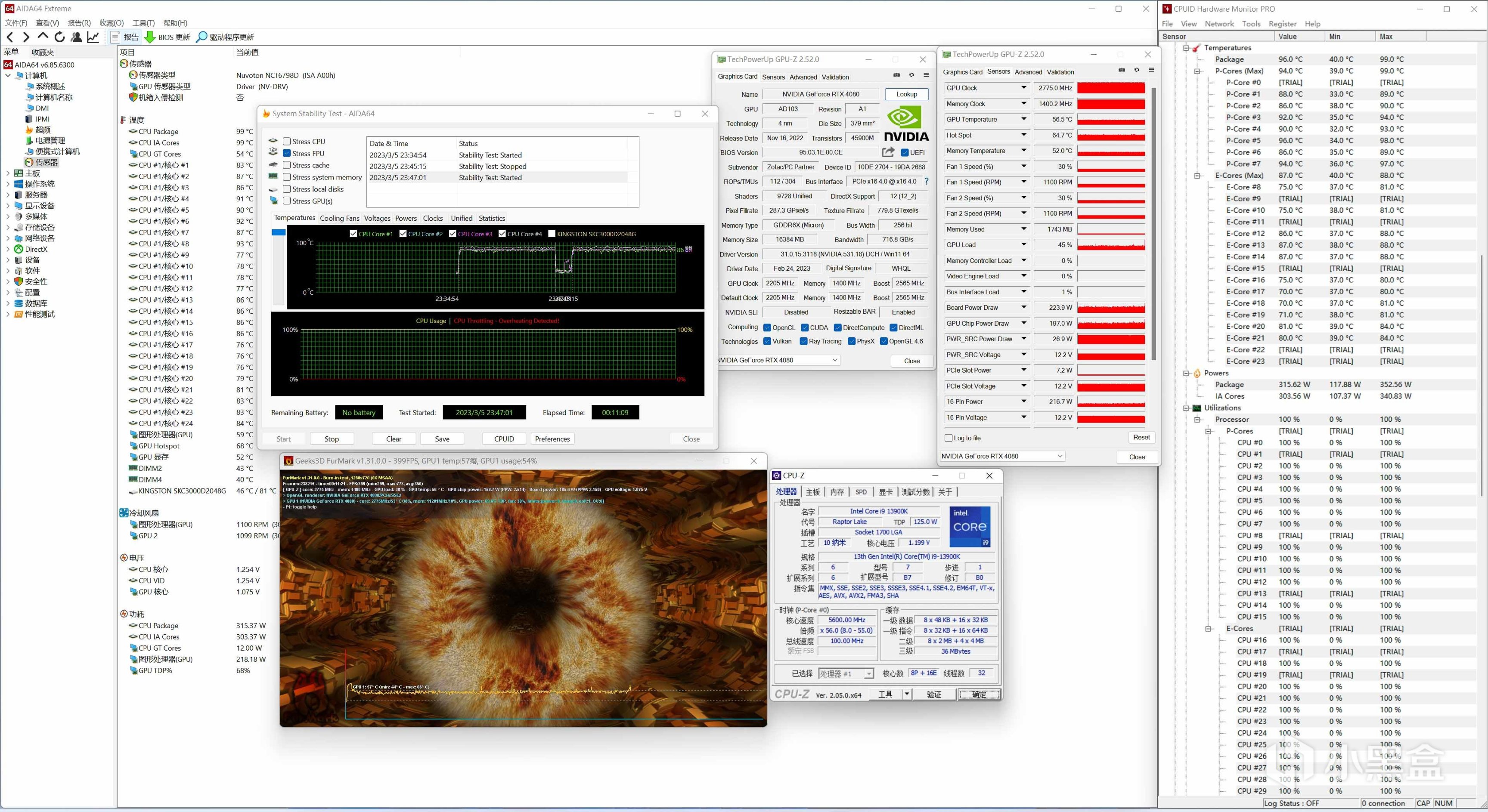Uncheck the Stress FPU checkbox

(286, 154)
